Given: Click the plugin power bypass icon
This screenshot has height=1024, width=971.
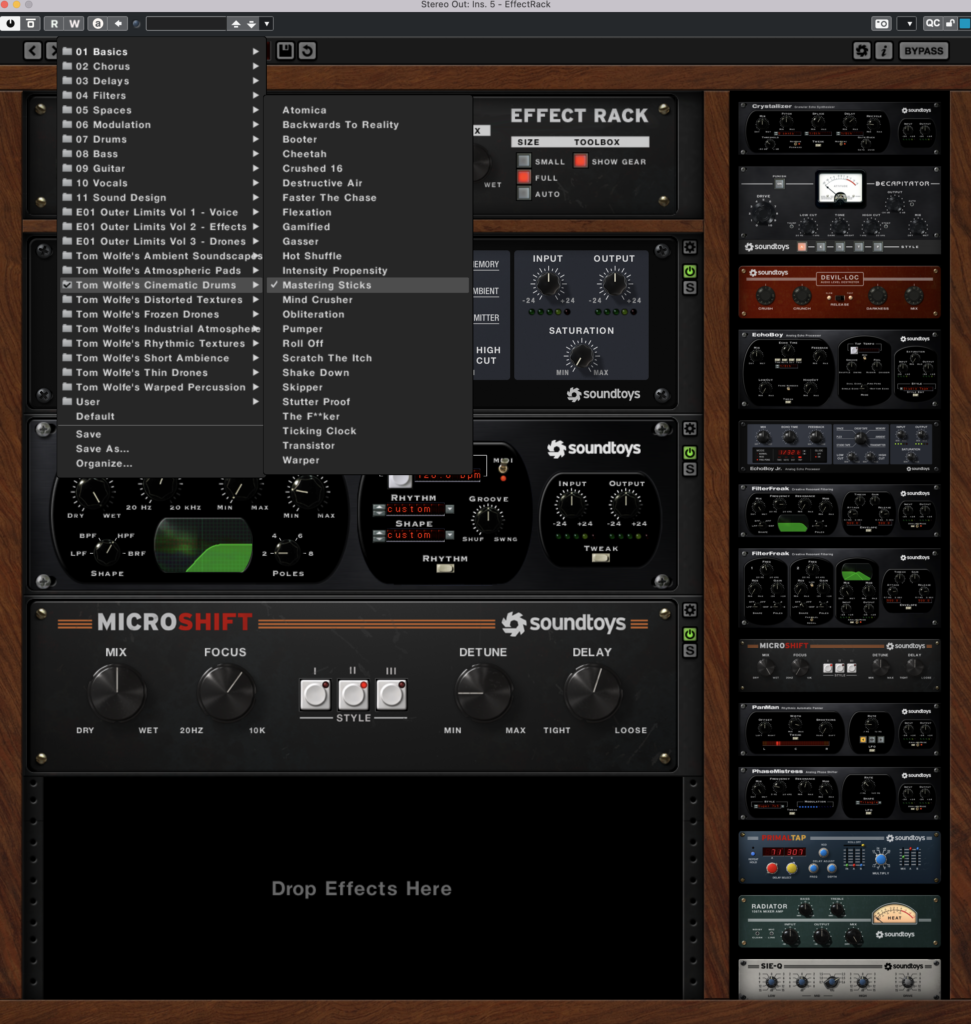Looking at the screenshot, I should tap(10, 24).
